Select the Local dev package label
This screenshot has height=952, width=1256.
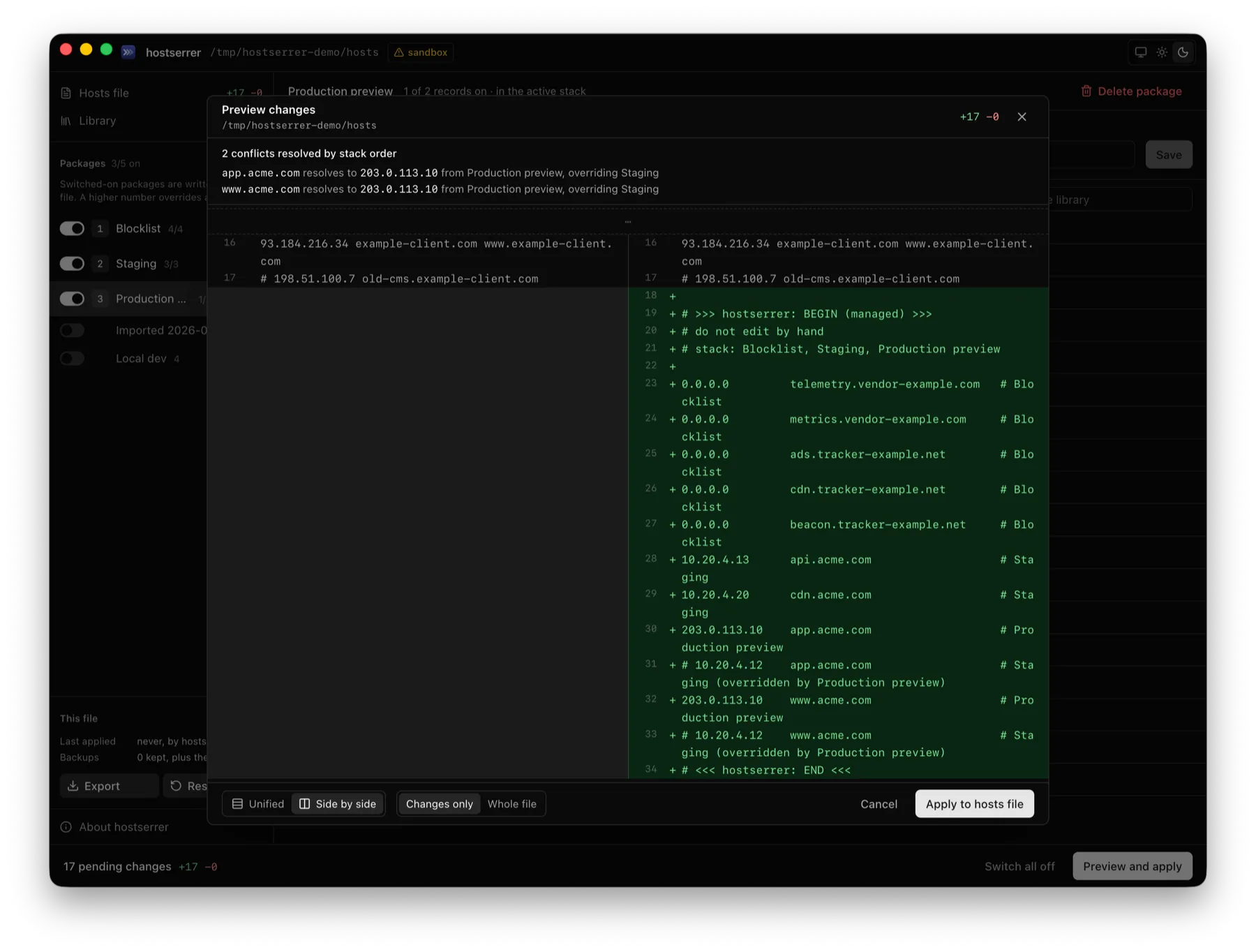point(141,359)
